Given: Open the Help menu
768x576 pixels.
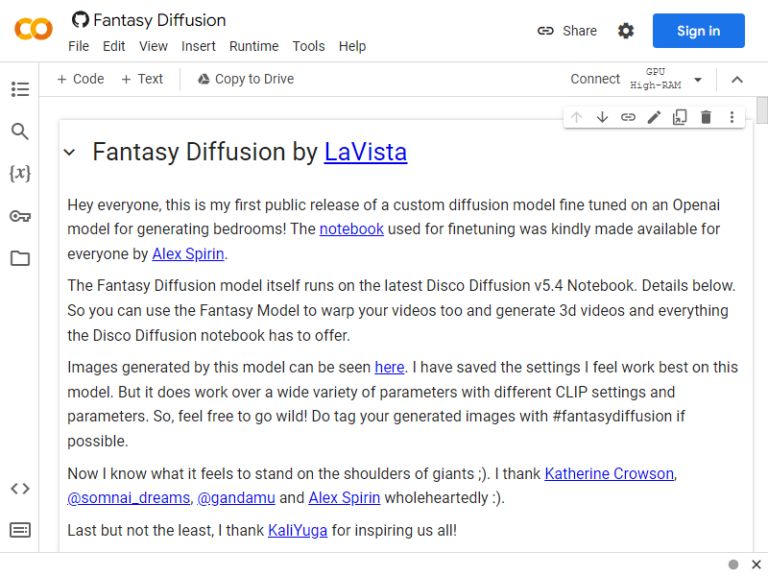Looking at the screenshot, I should pos(352,46).
